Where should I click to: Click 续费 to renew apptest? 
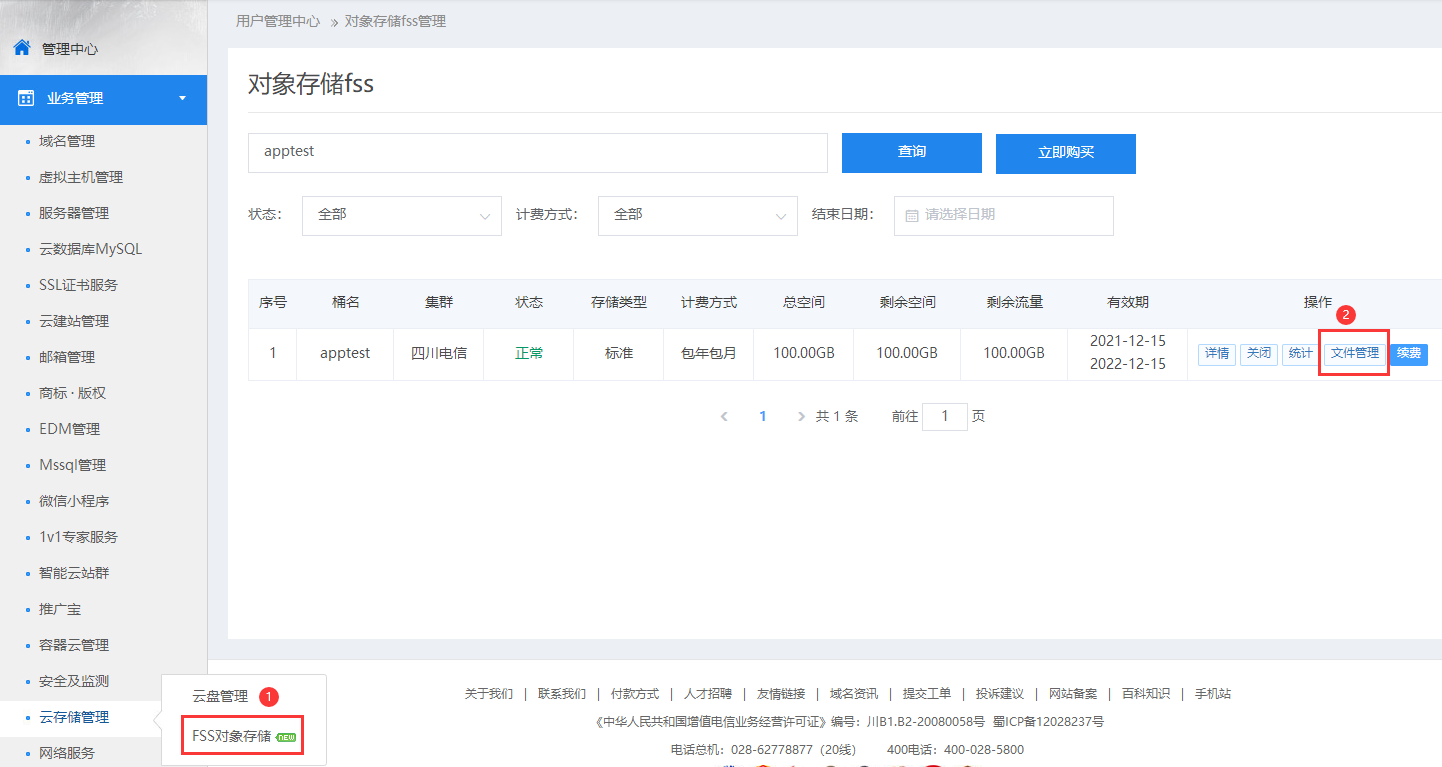pos(1409,354)
